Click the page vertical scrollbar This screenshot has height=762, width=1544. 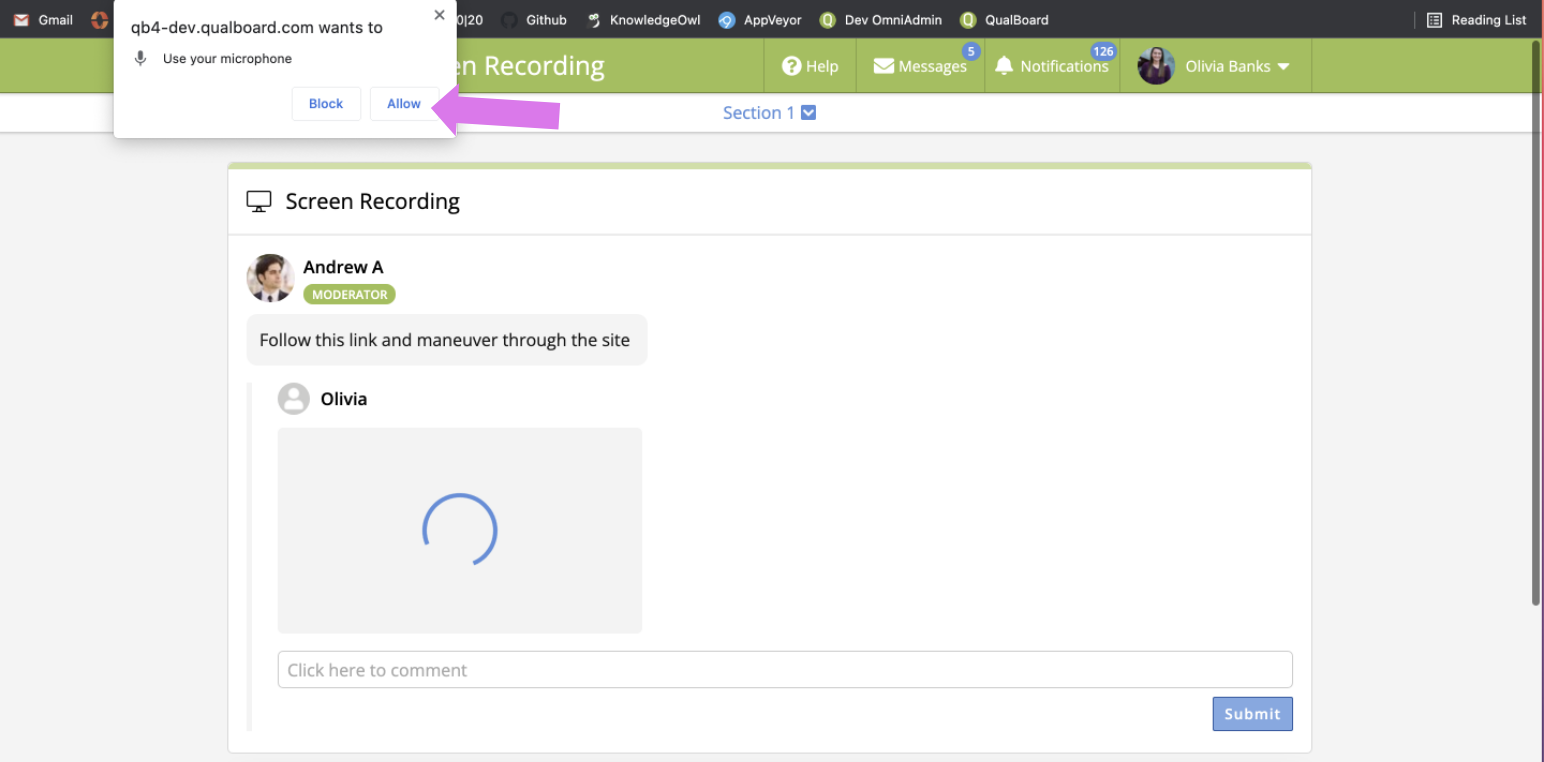pos(1536,325)
